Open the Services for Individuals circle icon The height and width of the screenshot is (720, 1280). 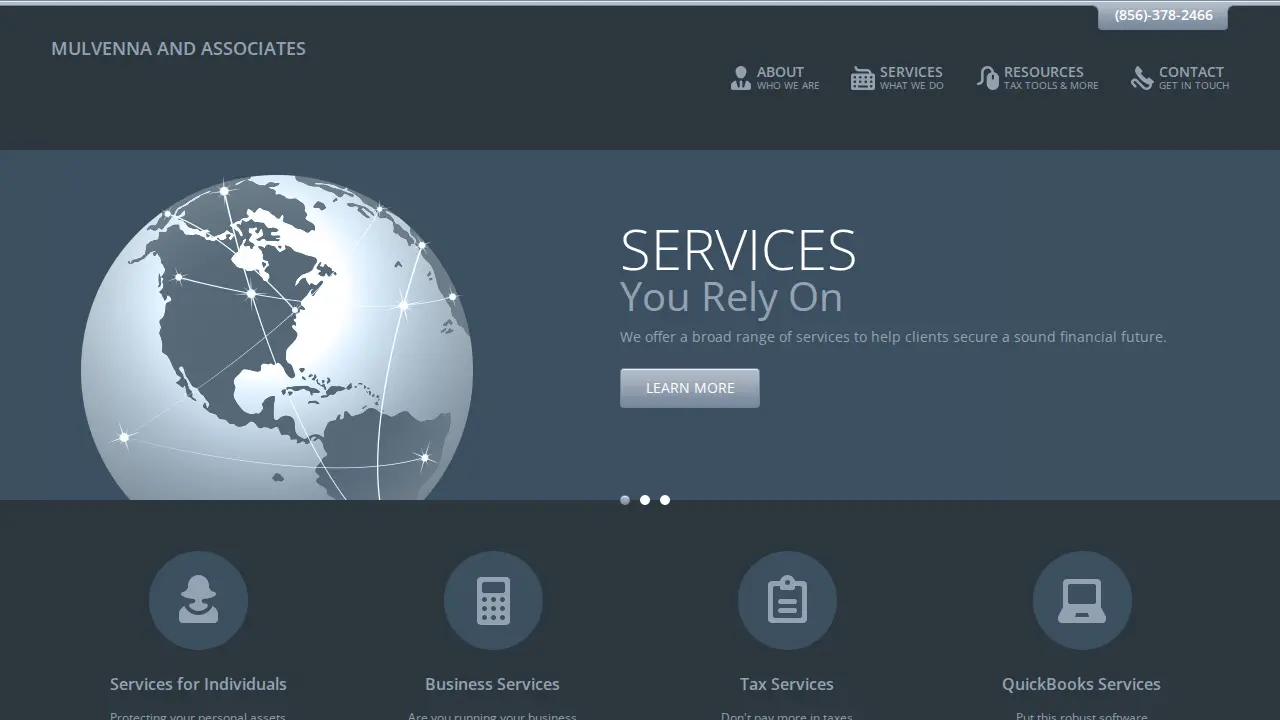[x=198, y=600]
